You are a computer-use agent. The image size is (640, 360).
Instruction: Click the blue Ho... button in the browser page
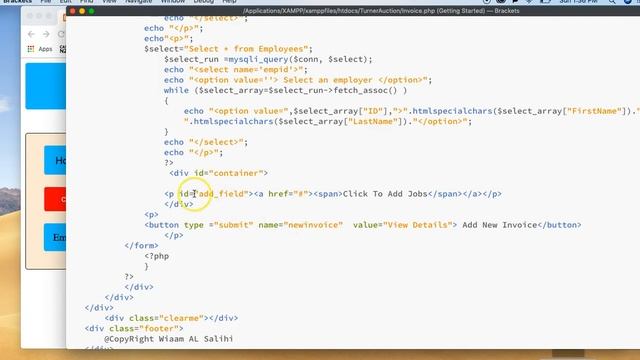(55, 160)
